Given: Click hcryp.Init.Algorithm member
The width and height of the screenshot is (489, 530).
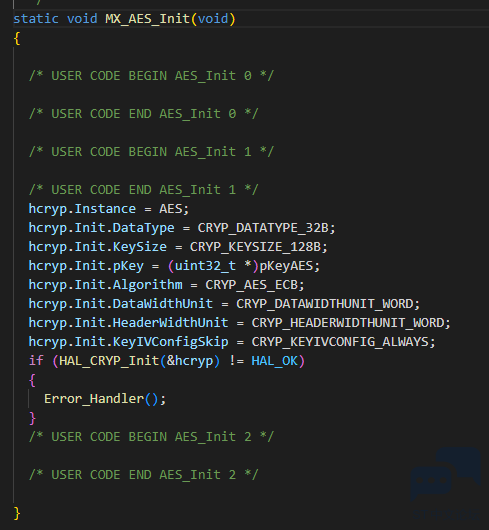Looking at the screenshot, I should (x=105, y=285).
